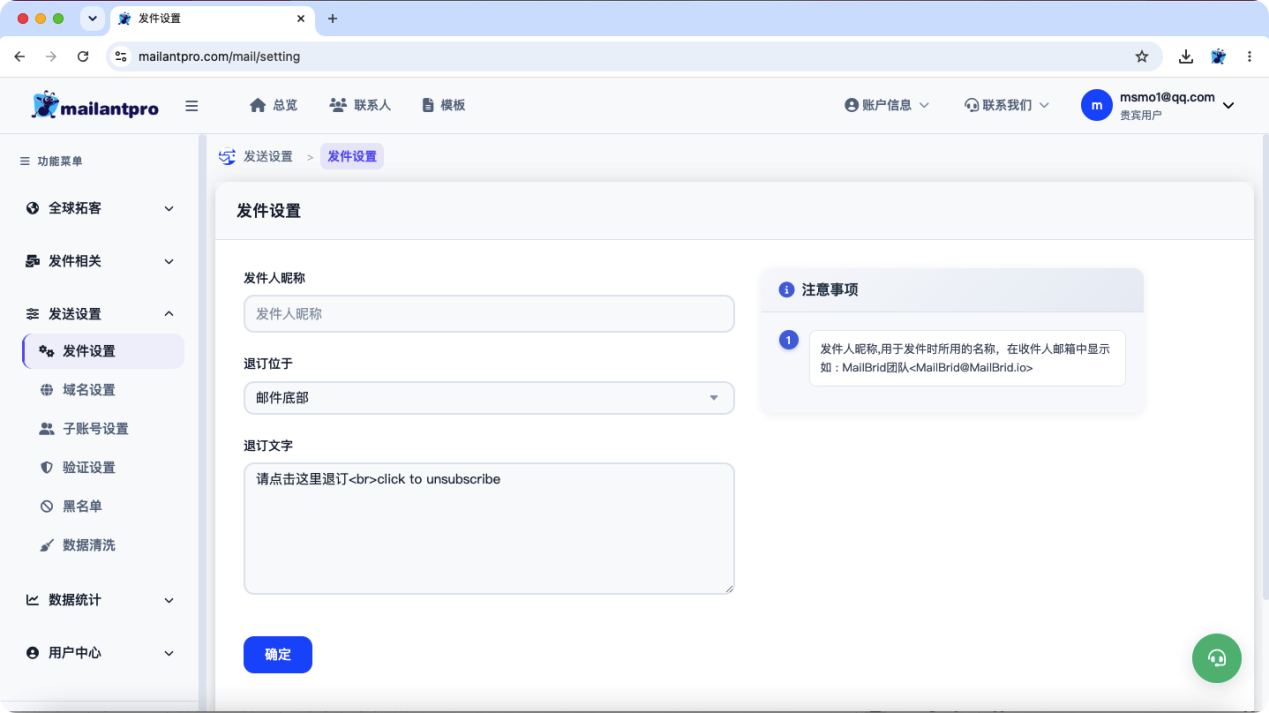Screen dimensions: 1269x713
Task: Open 联系我们 dropdown menu
Action: [x=1007, y=105]
